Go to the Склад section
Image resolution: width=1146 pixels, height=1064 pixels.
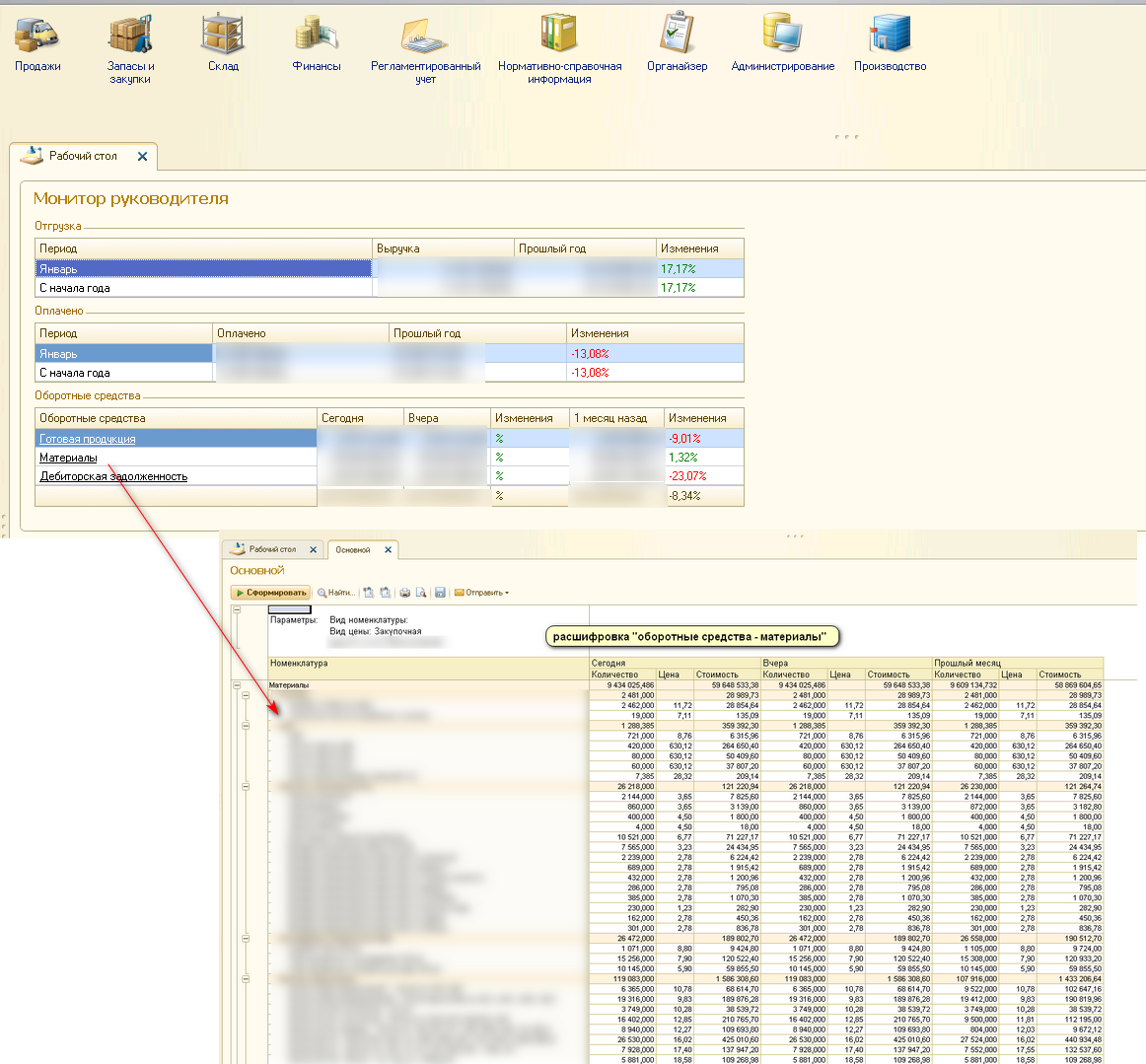(x=223, y=44)
